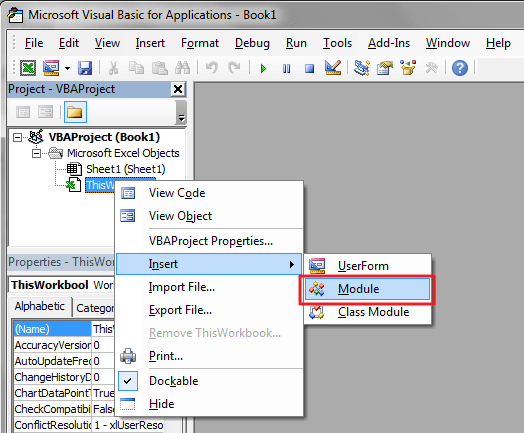
Task: Click the blue Help question mark icon
Action: pos(460,68)
